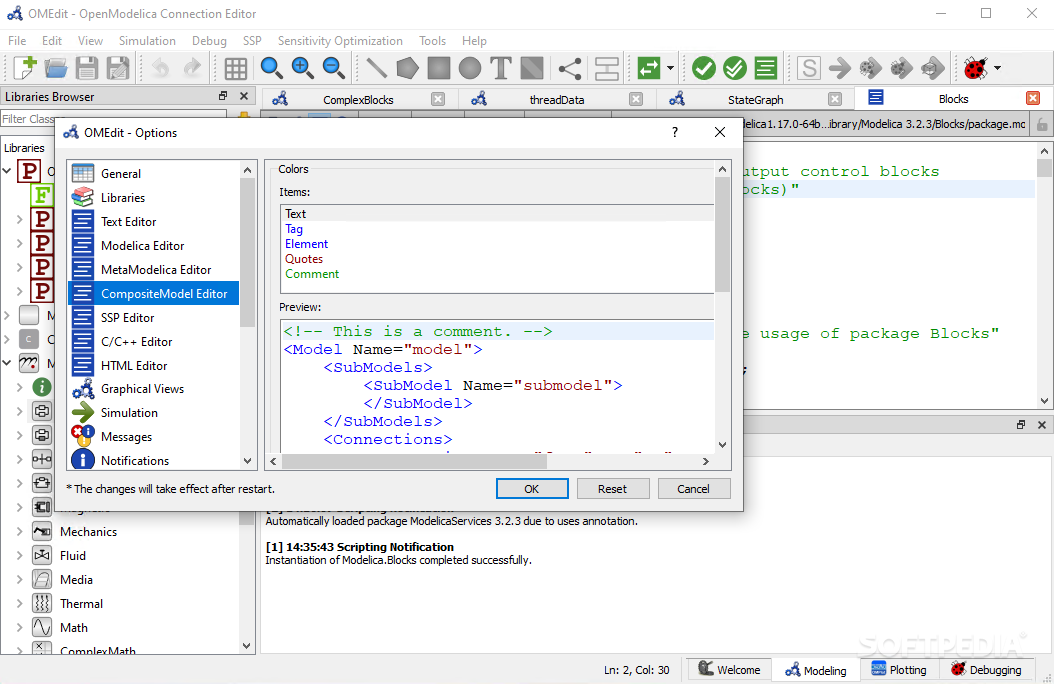Click Reset in Options dialog
The image size is (1054, 684).
612,488
